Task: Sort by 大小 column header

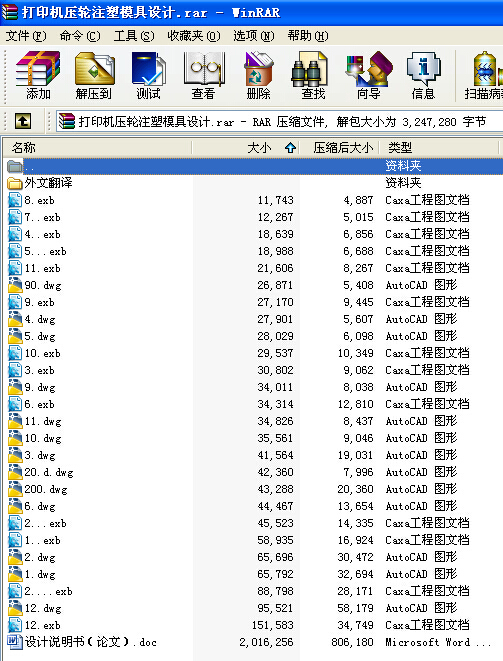Action: [246, 148]
